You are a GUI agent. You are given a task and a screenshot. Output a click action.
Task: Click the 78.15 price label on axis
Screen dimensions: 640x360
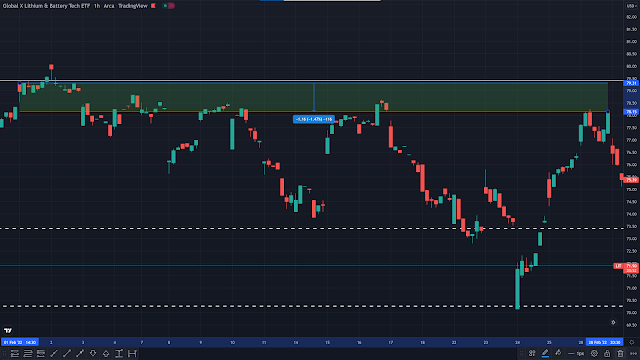point(631,112)
